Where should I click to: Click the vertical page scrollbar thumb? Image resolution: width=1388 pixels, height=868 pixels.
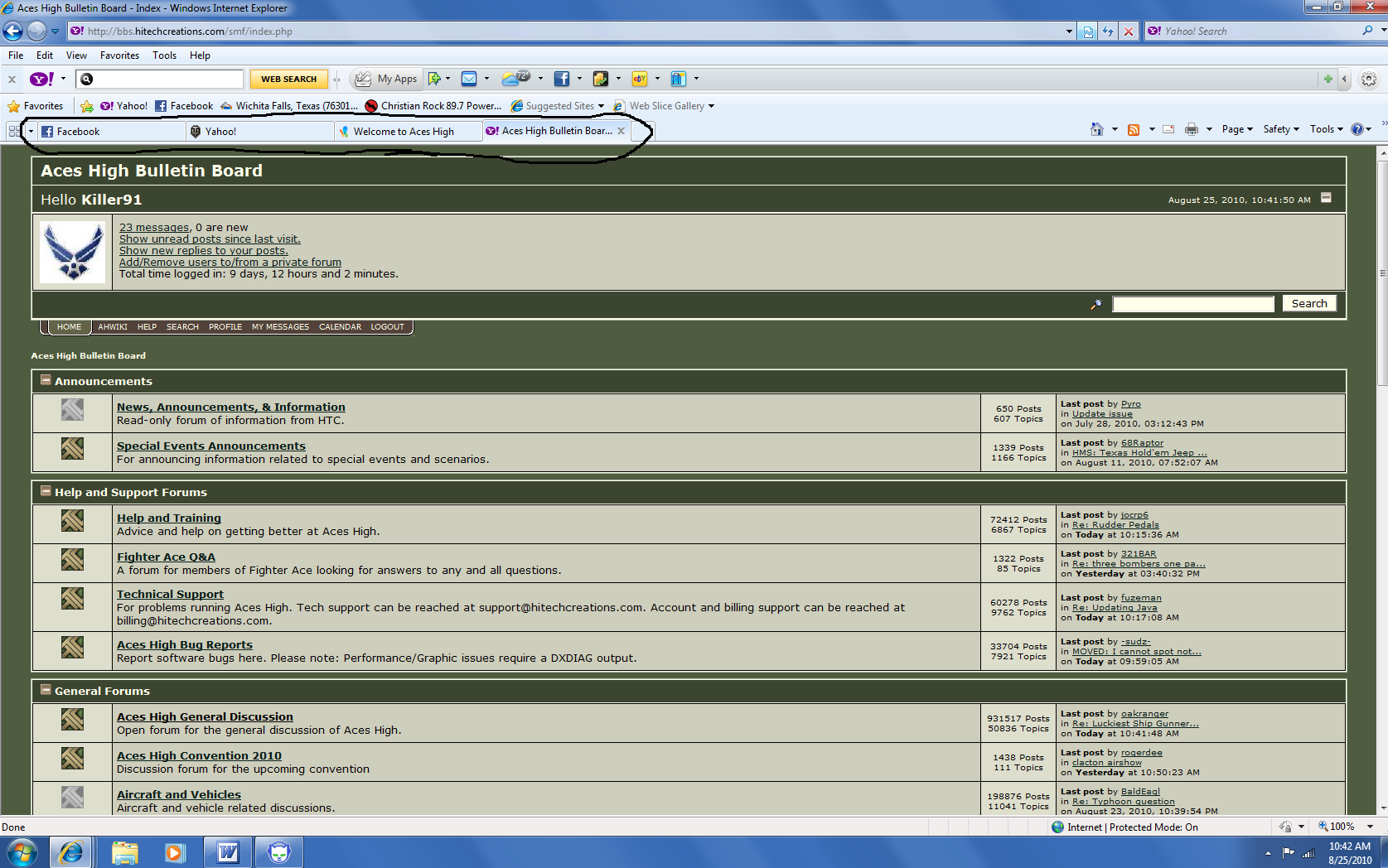[x=1381, y=273]
